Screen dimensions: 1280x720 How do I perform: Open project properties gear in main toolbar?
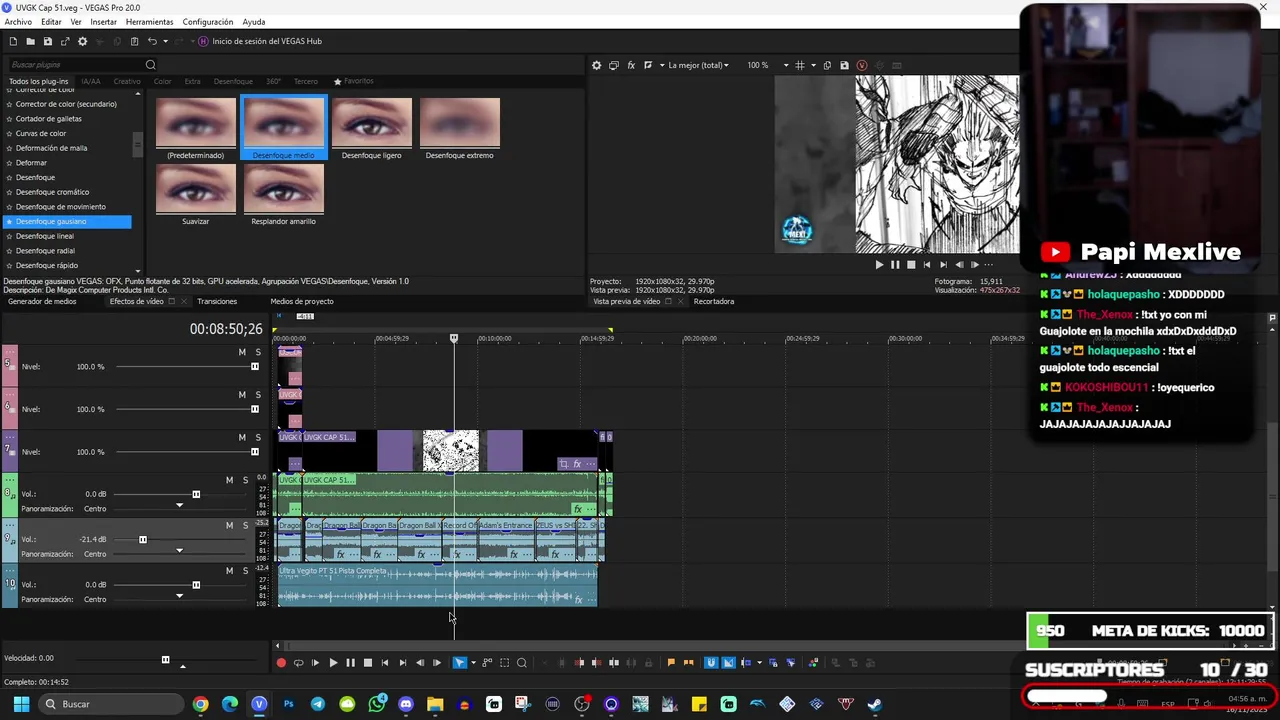click(x=82, y=41)
